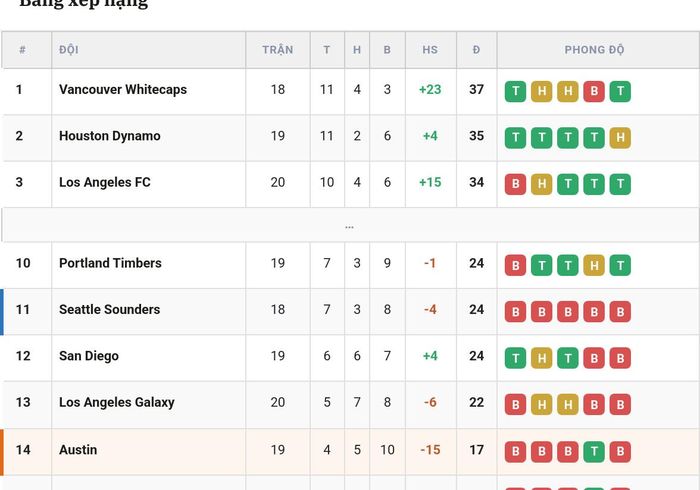This screenshot has height=490, width=700.
Task: Open the Seattle Sounders team link
Action: [109, 309]
